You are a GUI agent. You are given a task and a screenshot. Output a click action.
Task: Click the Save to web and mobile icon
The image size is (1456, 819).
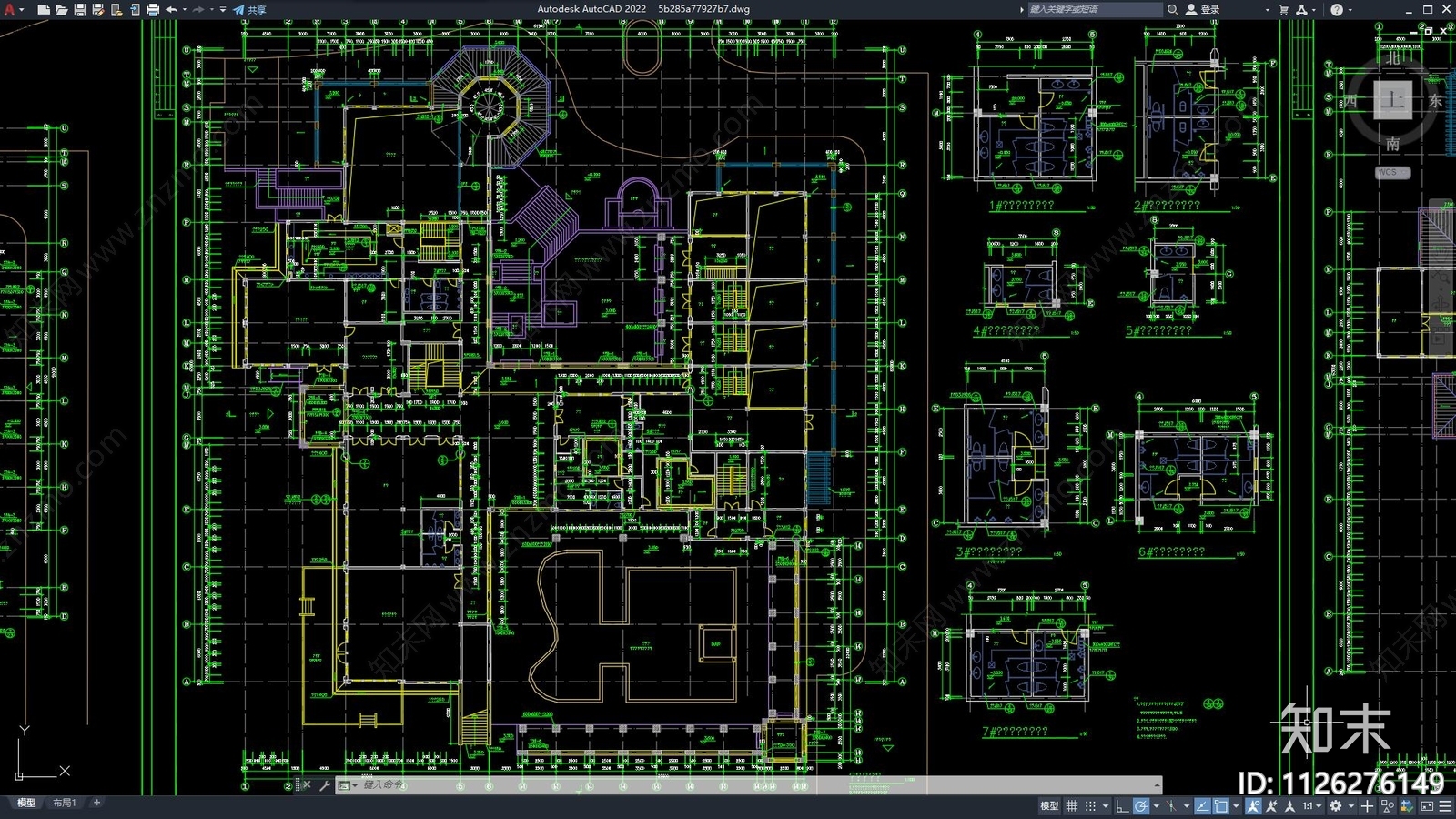(134, 9)
